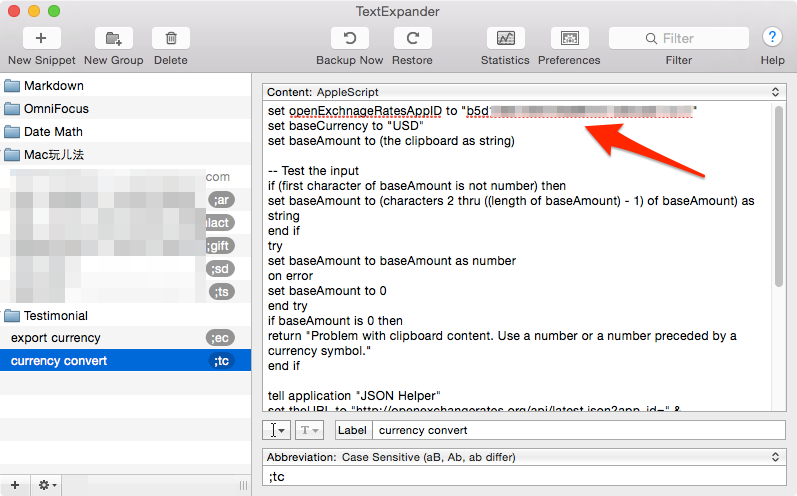Click the Help question mark icon

(772, 37)
